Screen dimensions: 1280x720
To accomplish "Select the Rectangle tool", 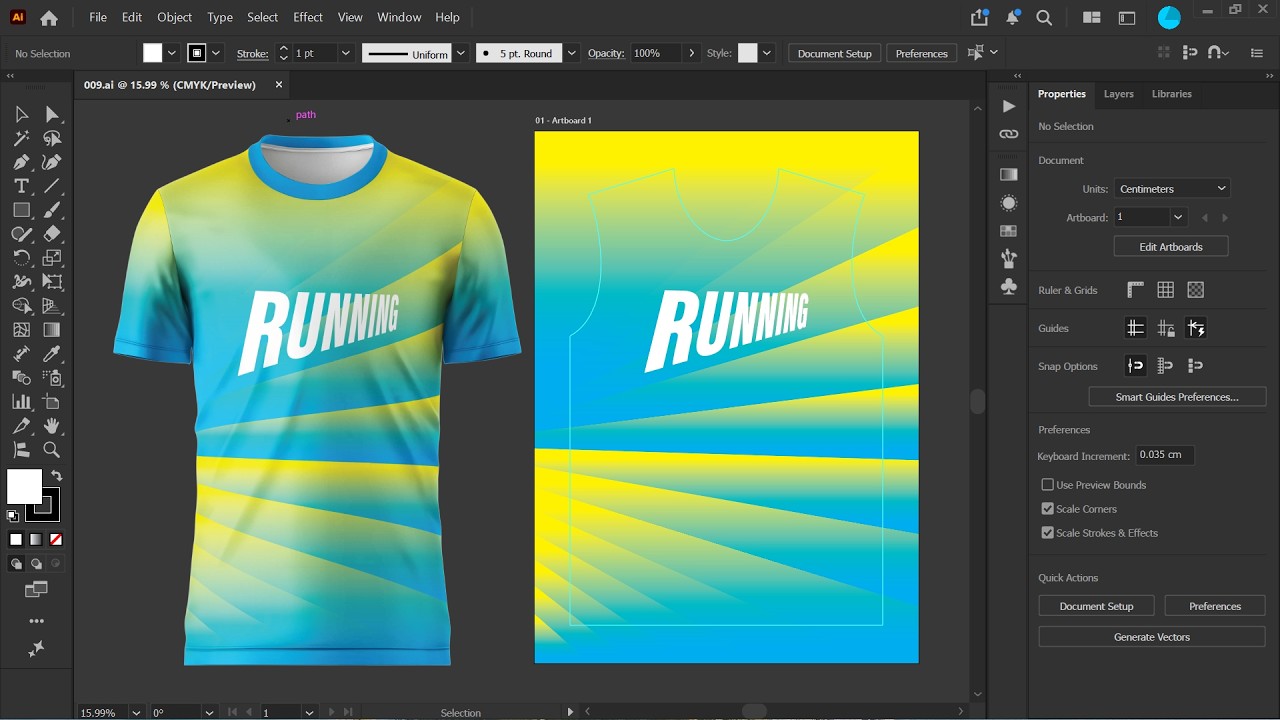I will [21, 210].
